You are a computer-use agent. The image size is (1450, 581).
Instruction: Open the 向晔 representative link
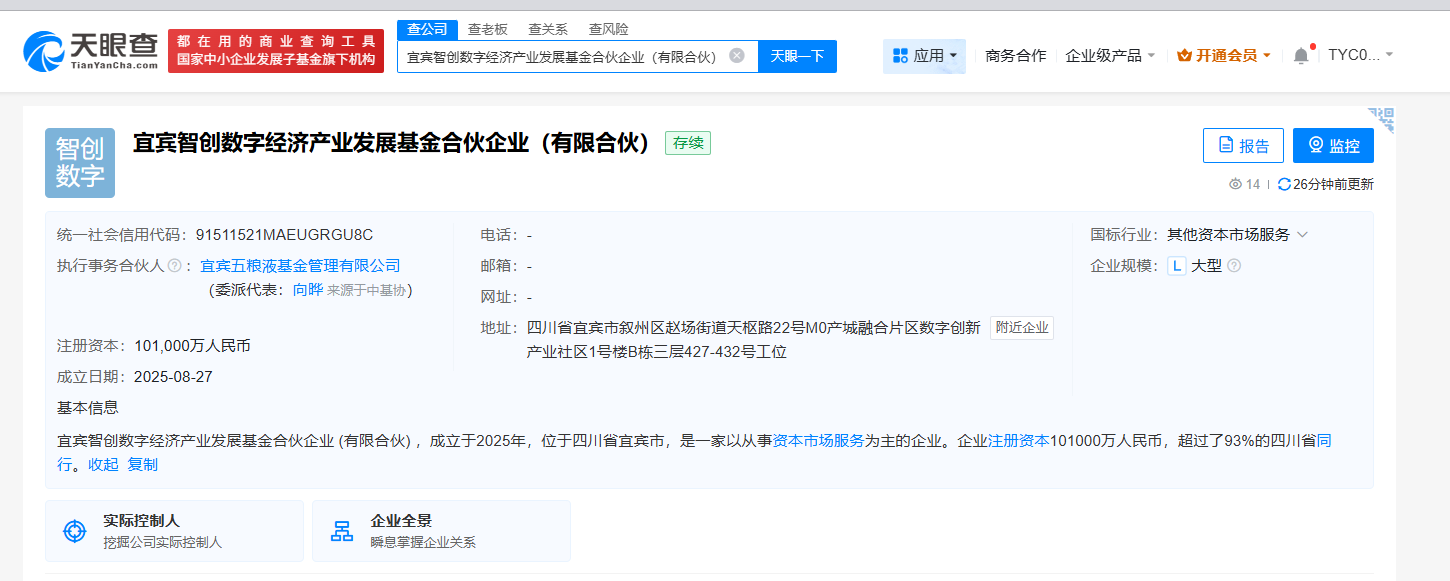click(x=308, y=290)
